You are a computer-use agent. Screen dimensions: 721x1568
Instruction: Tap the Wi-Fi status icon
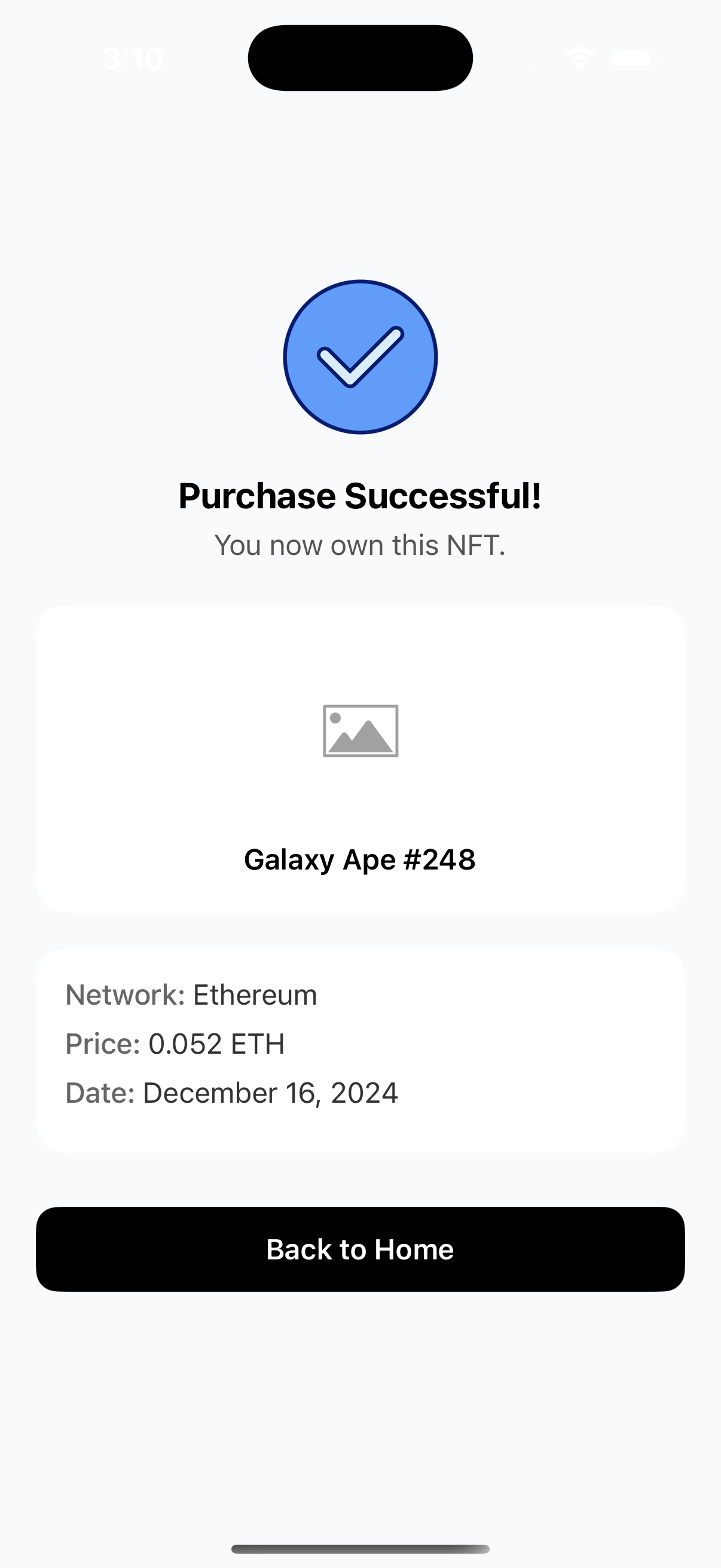579,59
